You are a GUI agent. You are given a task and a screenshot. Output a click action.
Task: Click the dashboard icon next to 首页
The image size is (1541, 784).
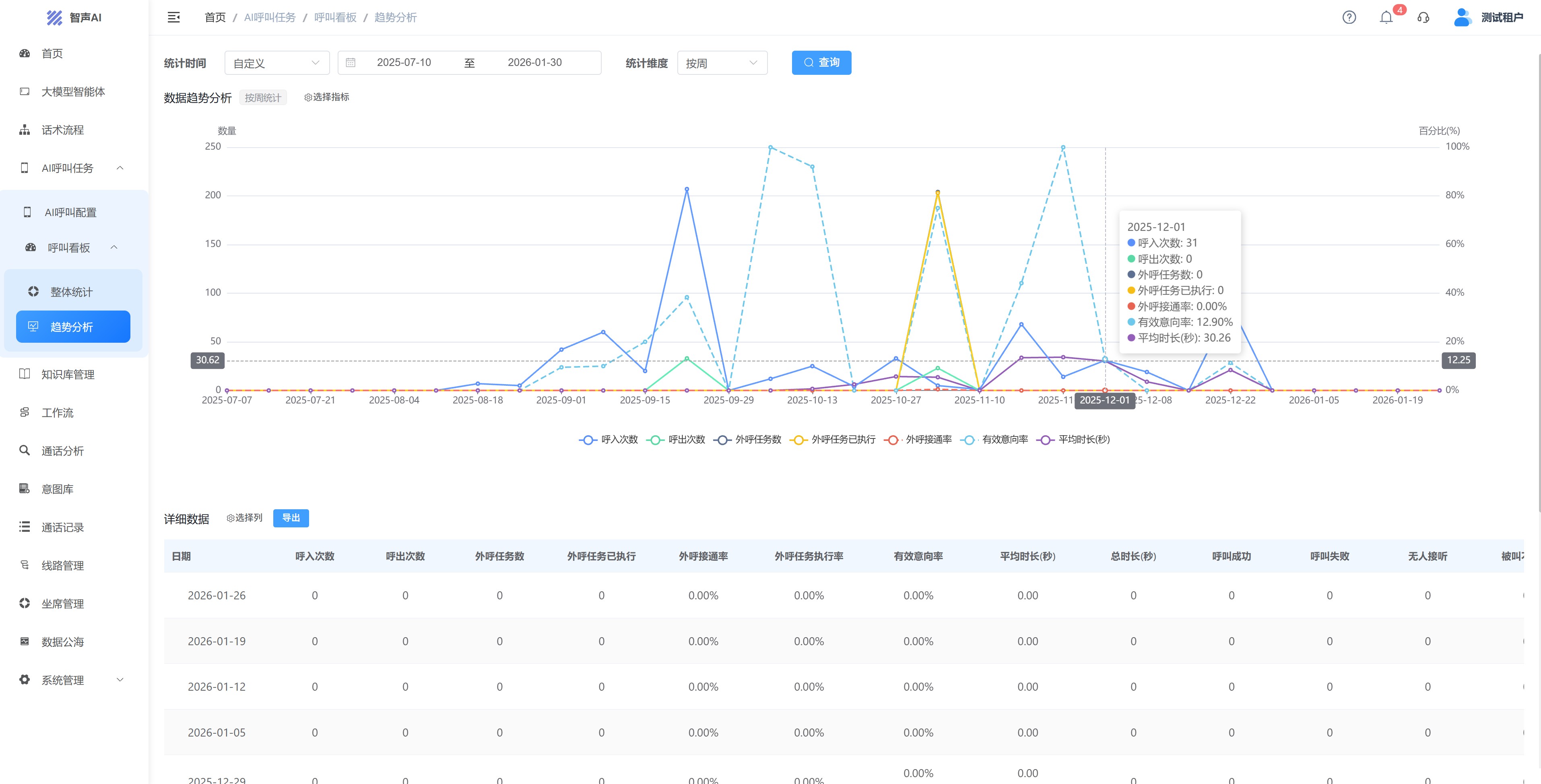[x=25, y=53]
